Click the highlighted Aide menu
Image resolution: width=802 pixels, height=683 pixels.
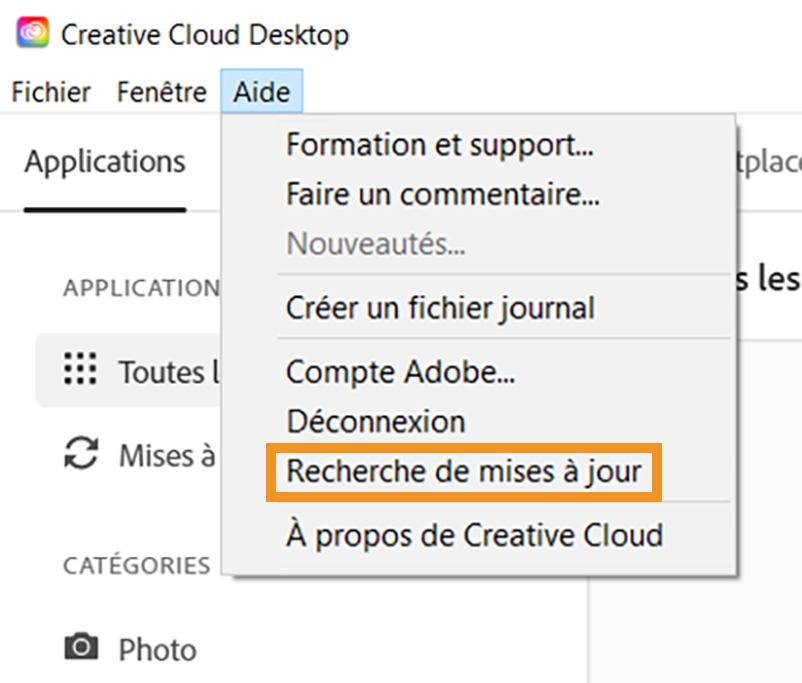pyautogui.click(x=261, y=92)
